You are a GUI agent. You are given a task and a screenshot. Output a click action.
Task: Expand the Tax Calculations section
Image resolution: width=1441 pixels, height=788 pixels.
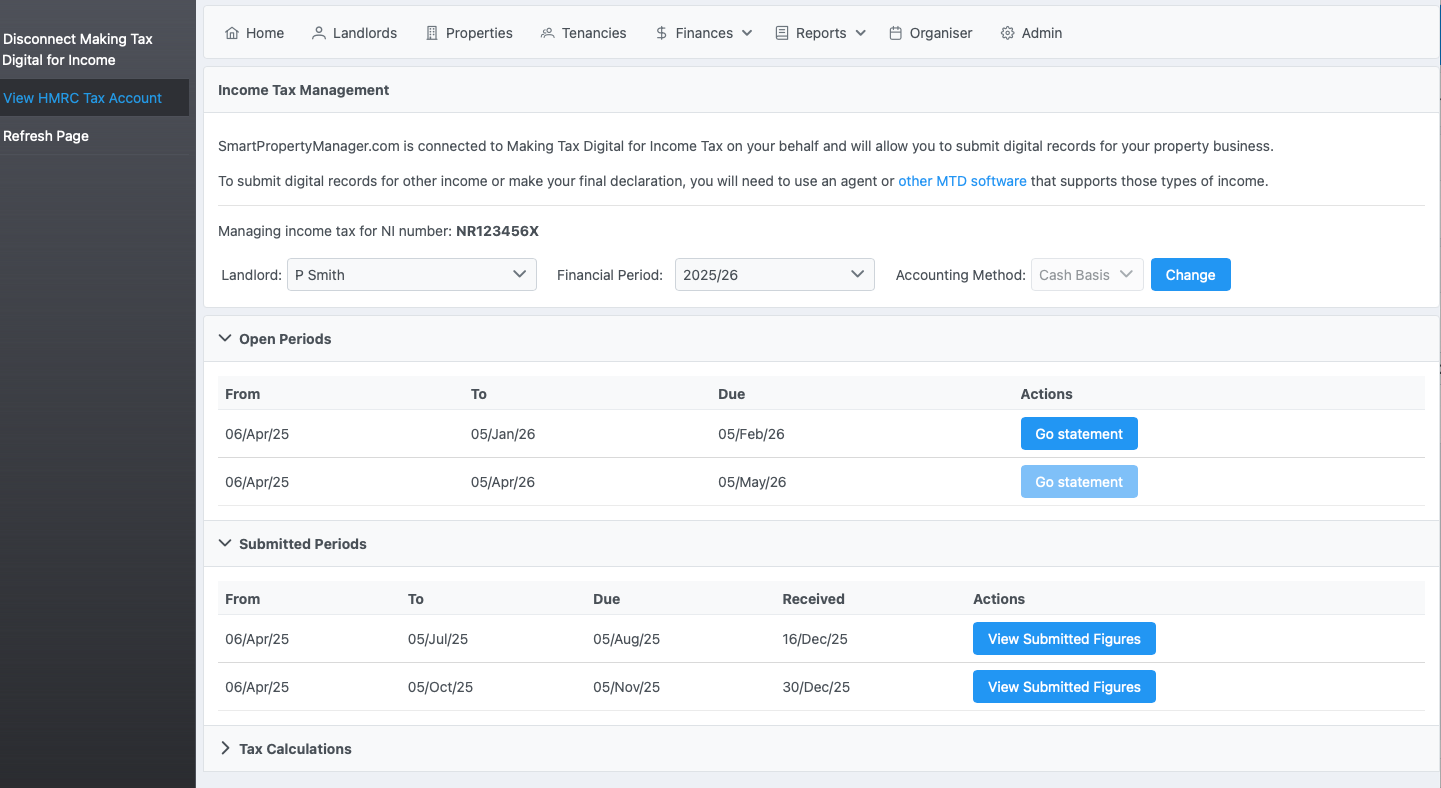pos(225,749)
